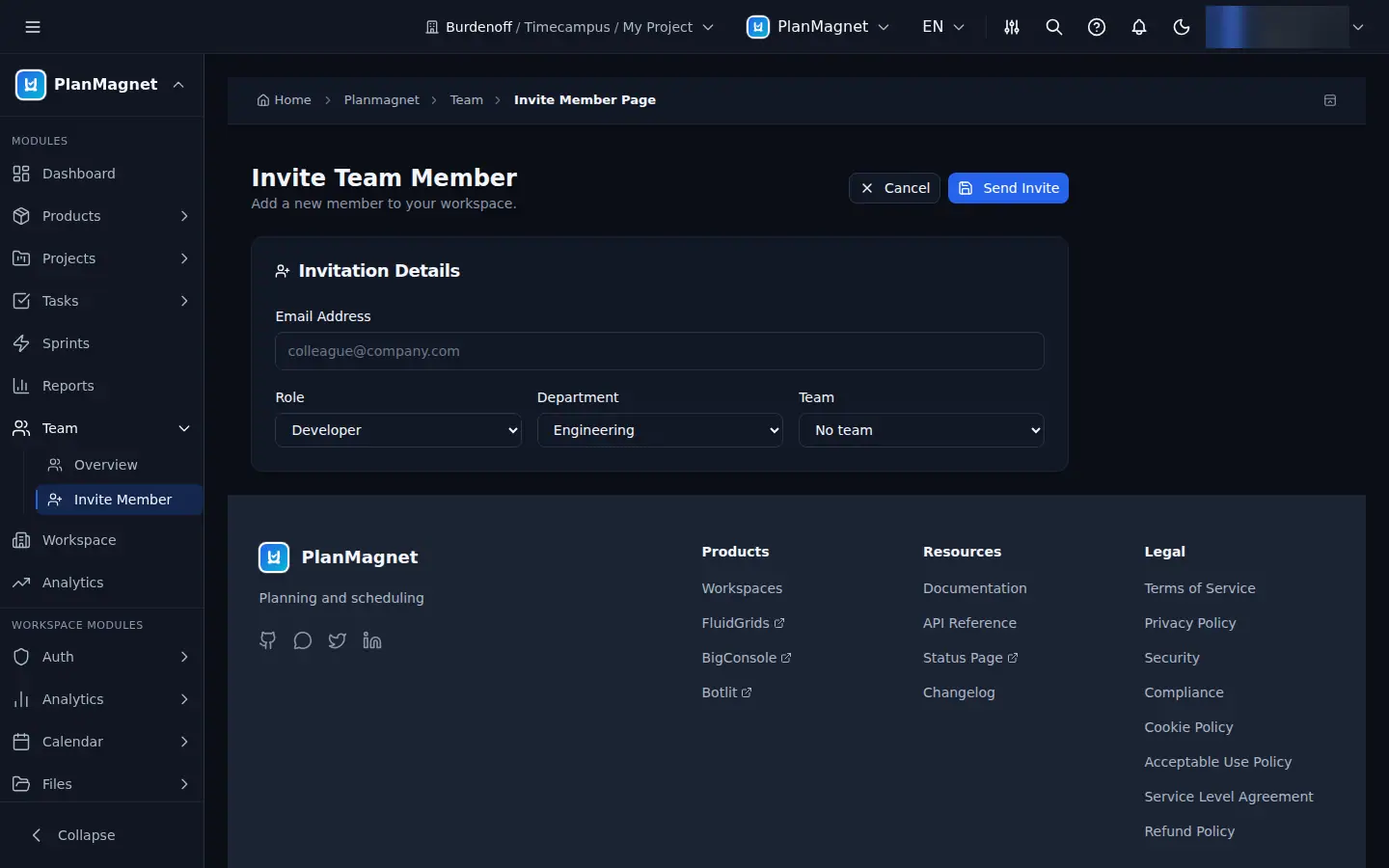Click the Reports bar chart icon
Screen dimensions: 1389x868
coord(21,386)
